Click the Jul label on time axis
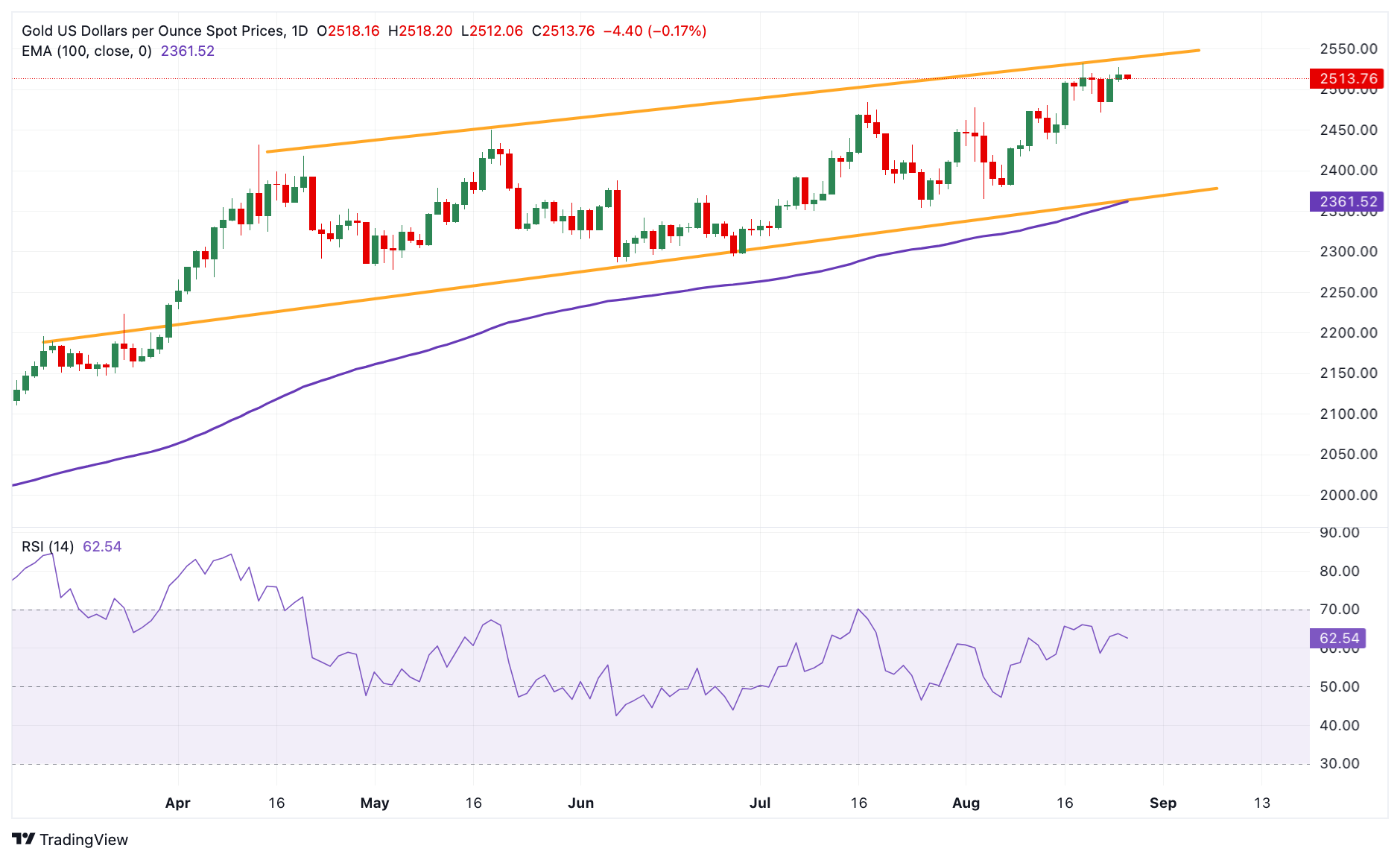The height and width of the screenshot is (860, 1400). click(760, 803)
